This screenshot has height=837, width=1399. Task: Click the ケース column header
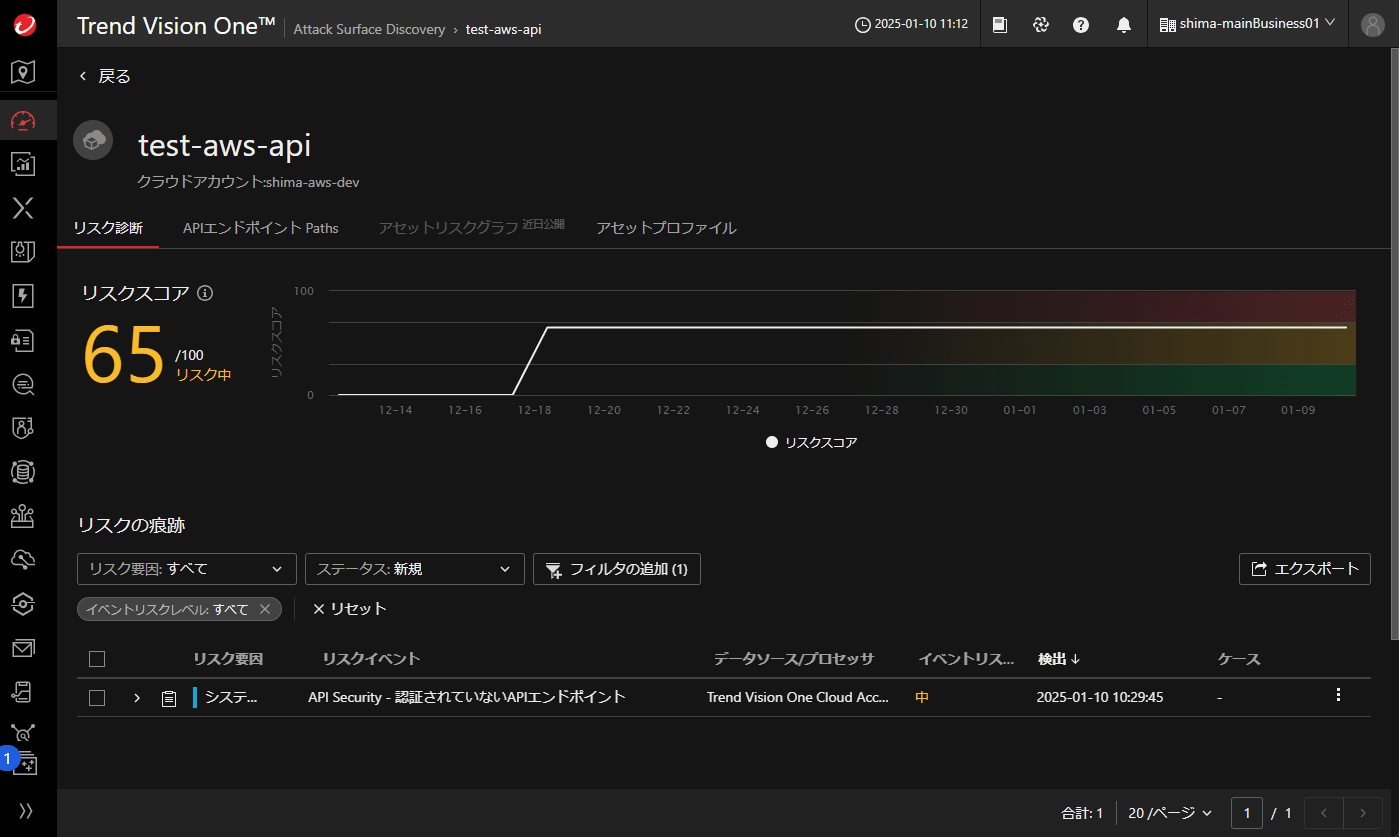pos(1239,659)
